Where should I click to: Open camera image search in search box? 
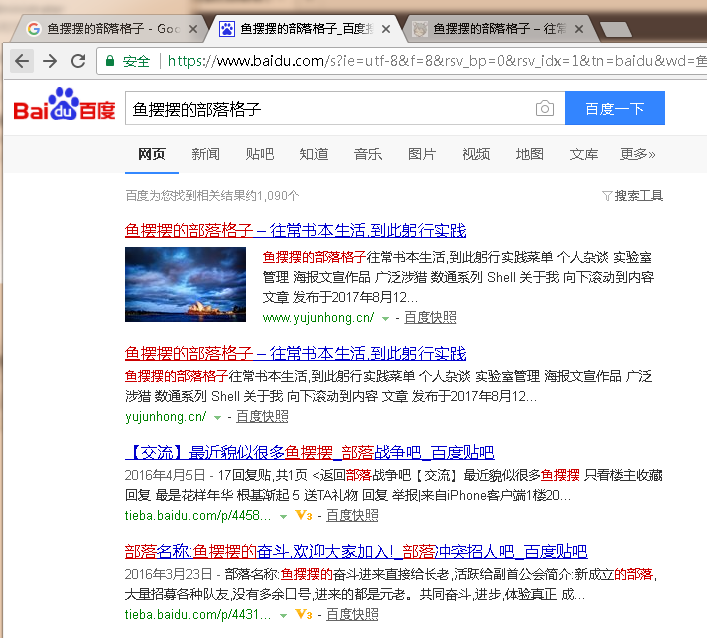(544, 108)
